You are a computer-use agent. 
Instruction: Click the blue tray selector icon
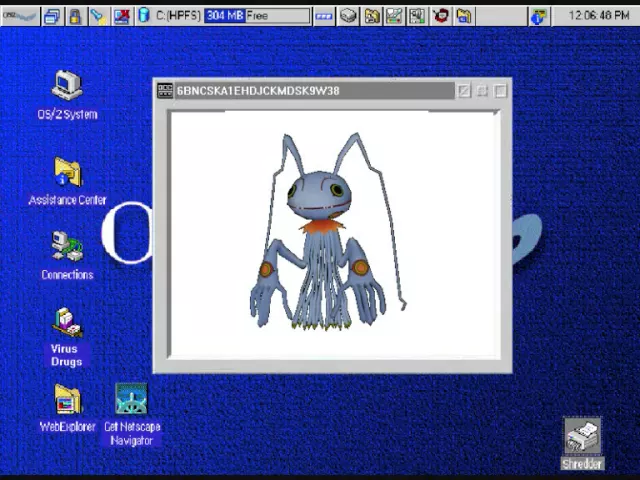324,16
